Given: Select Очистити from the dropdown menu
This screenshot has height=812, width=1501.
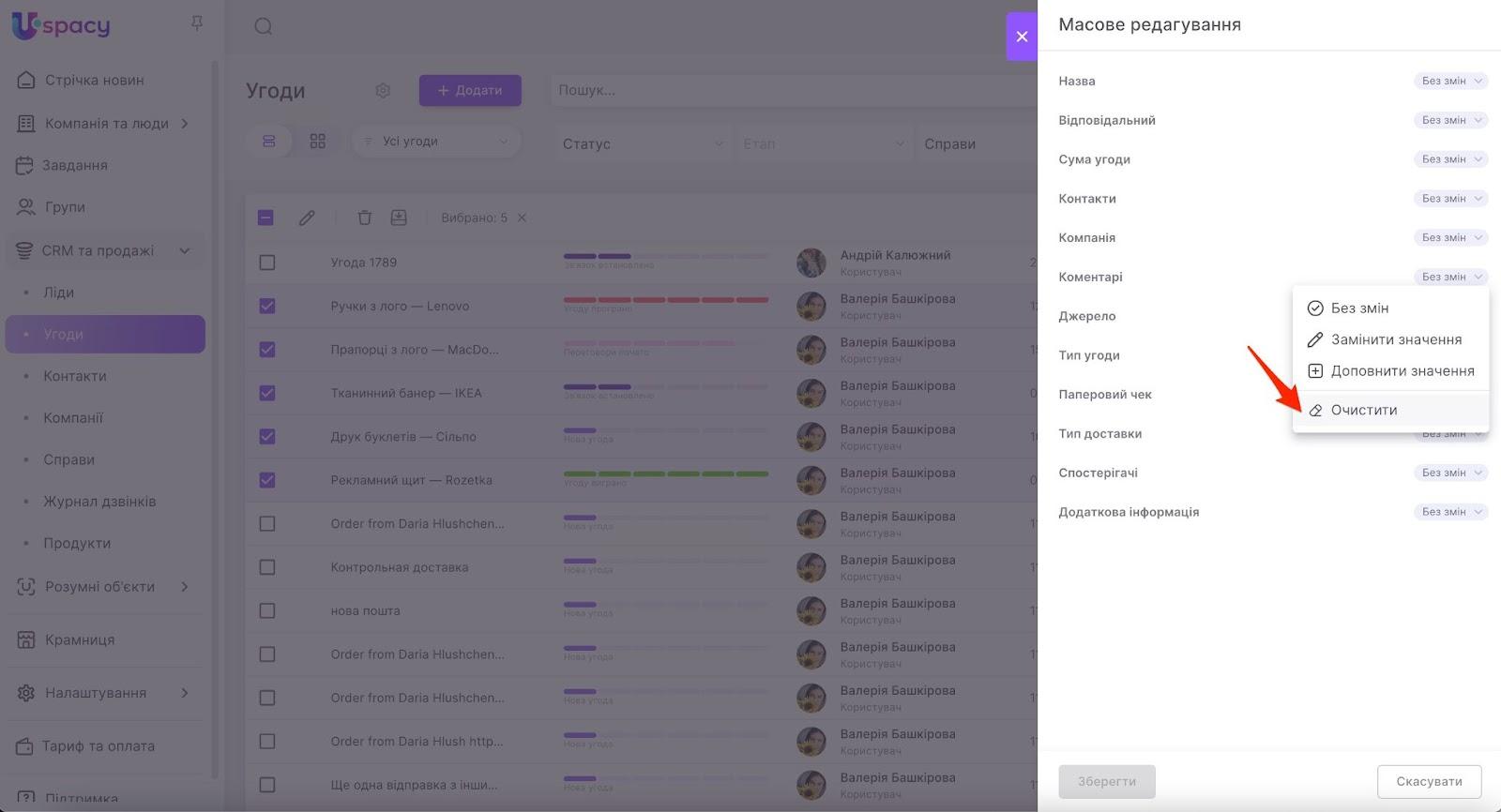Looking at the screenshot, I should pyautogui.click(x=1363, y=410).
